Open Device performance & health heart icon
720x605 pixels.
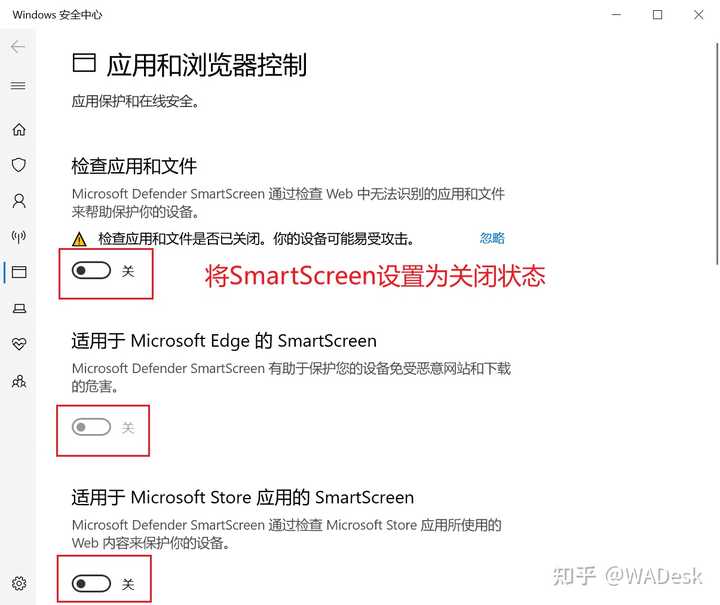pos(19,344)
